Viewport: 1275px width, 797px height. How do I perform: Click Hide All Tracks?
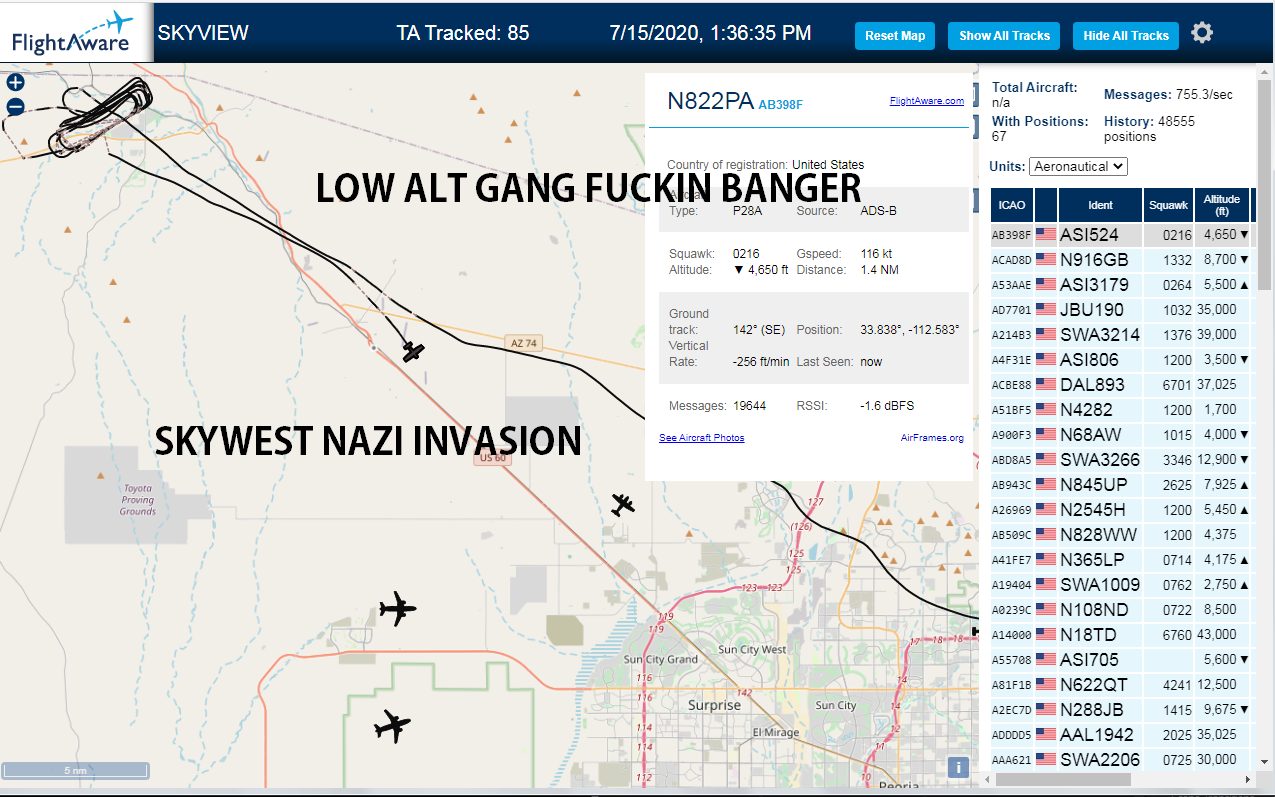(1126, 36)
